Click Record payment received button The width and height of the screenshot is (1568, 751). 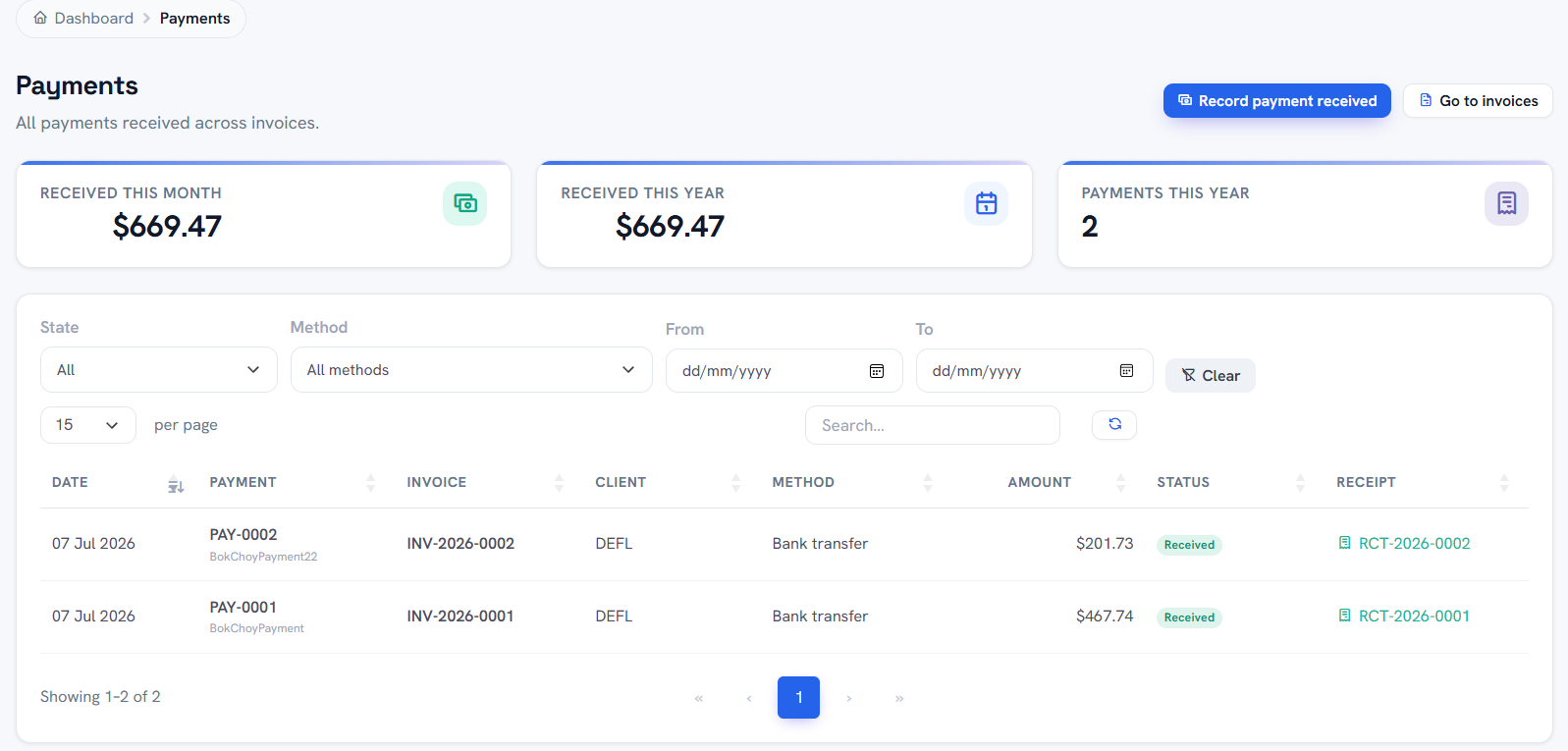(x=1277, y=101)
